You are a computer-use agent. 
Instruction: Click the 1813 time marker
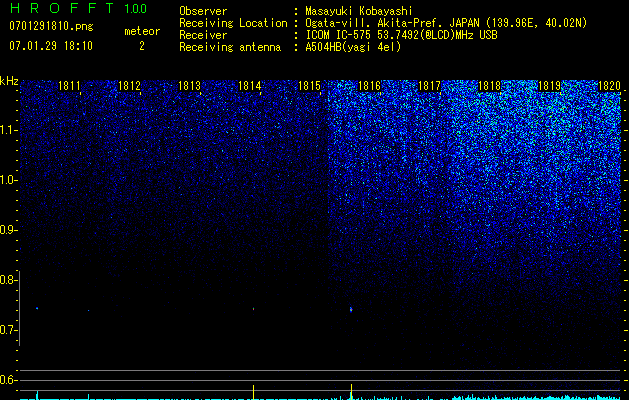pyautogui.click(x=189, y=86)
